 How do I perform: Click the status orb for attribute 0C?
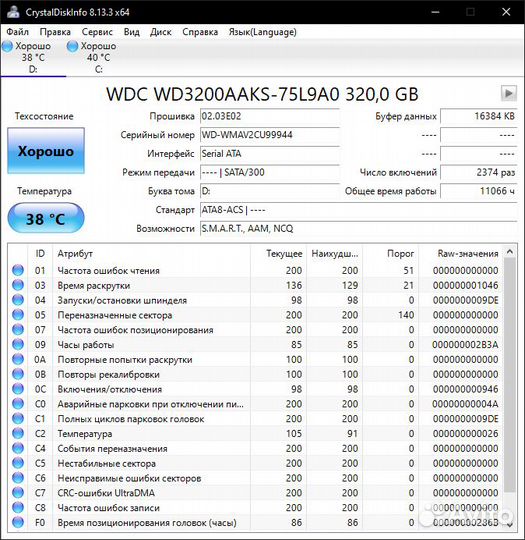click(18, 389)
